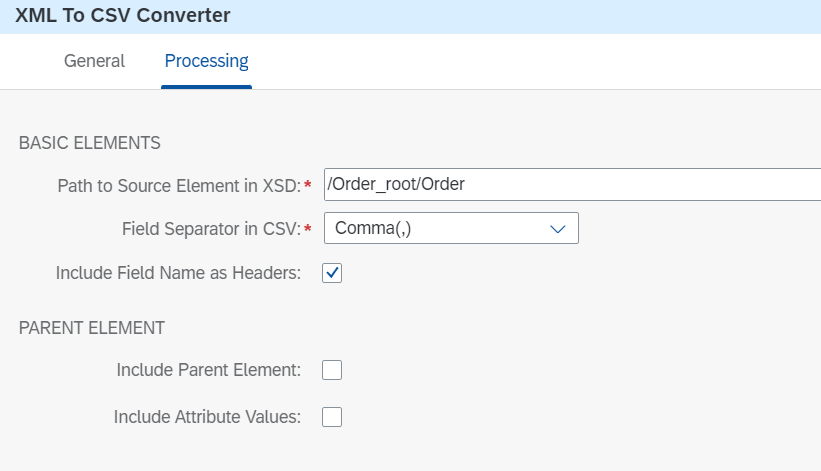
Task: Click the 'Include Attribute Values' label text
Action: pyautogui.click(x=207, y=417)
